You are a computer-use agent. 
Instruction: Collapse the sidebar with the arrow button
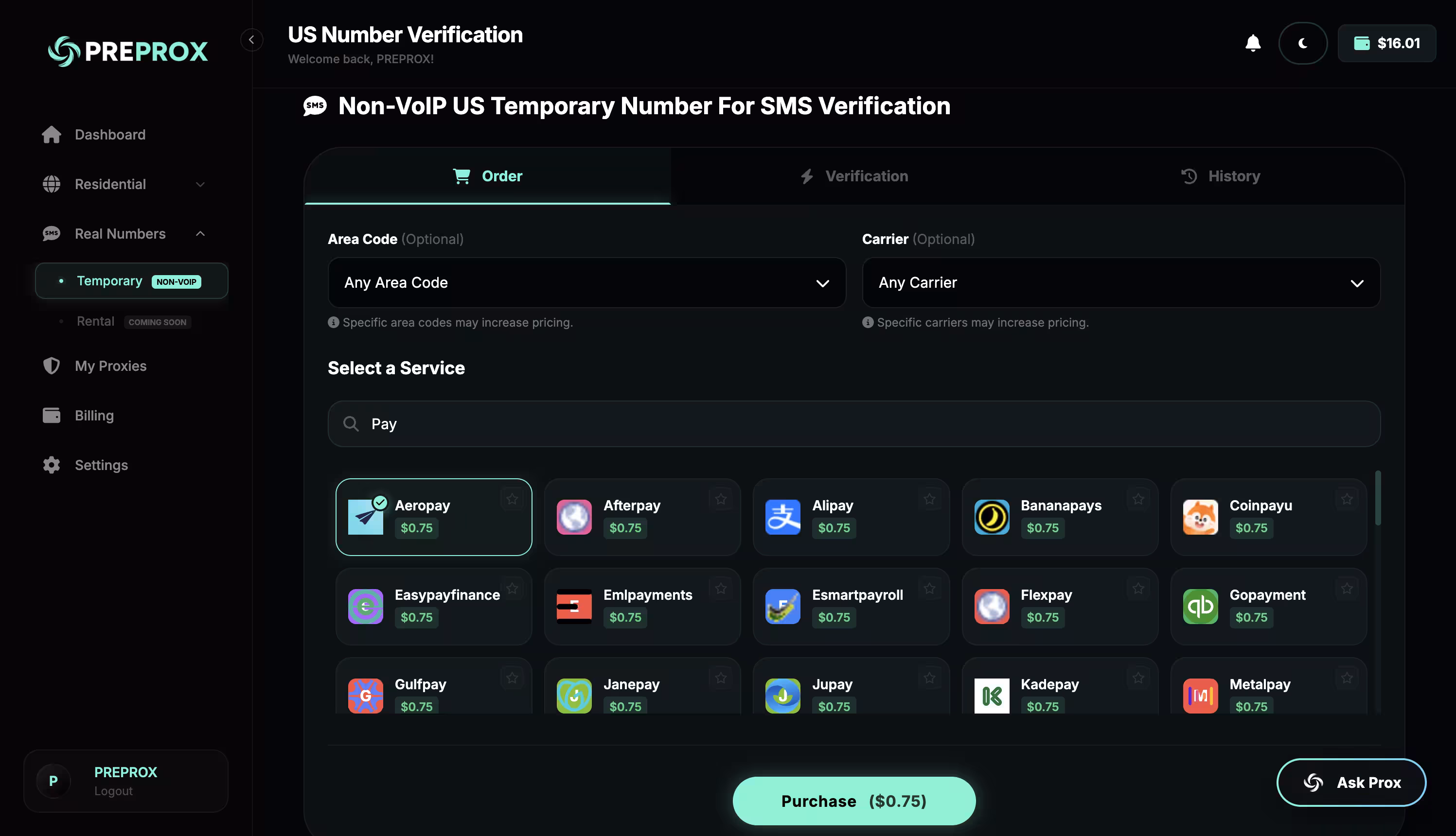pyautogui.click(x=251, y=40)
